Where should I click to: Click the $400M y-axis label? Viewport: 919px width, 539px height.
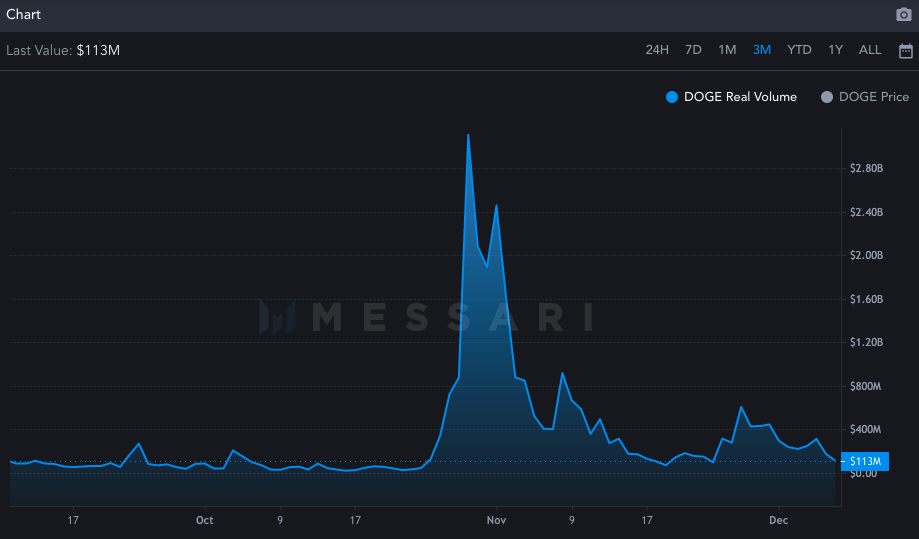click(x=865, y=429)
